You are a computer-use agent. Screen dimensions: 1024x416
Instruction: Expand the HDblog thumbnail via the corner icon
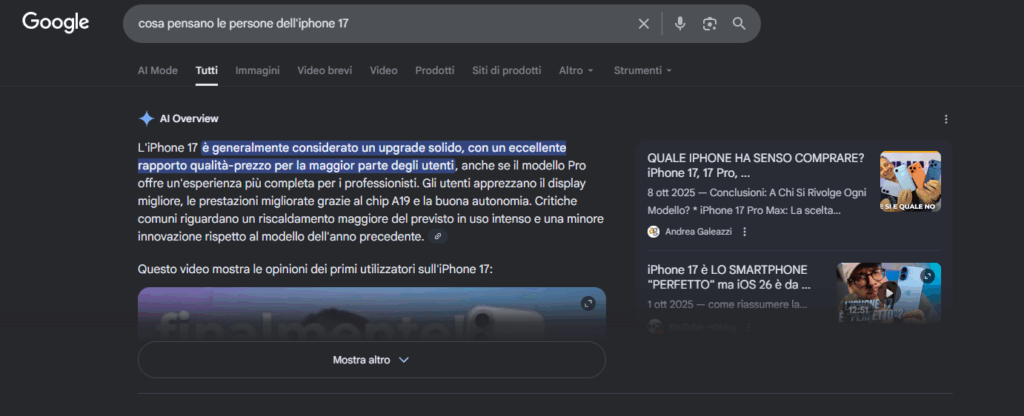click(927, 276)
